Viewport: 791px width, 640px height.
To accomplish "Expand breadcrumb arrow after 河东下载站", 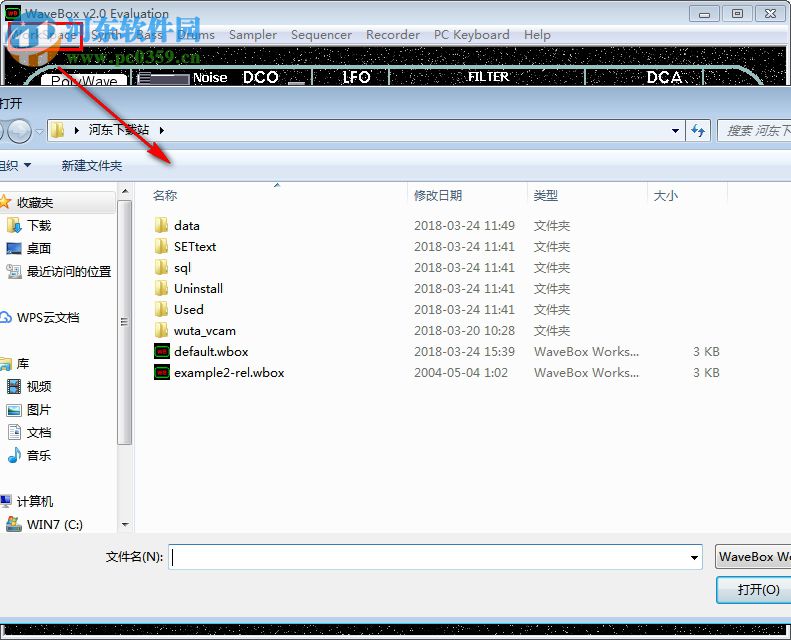I will [x=161, y=130].
